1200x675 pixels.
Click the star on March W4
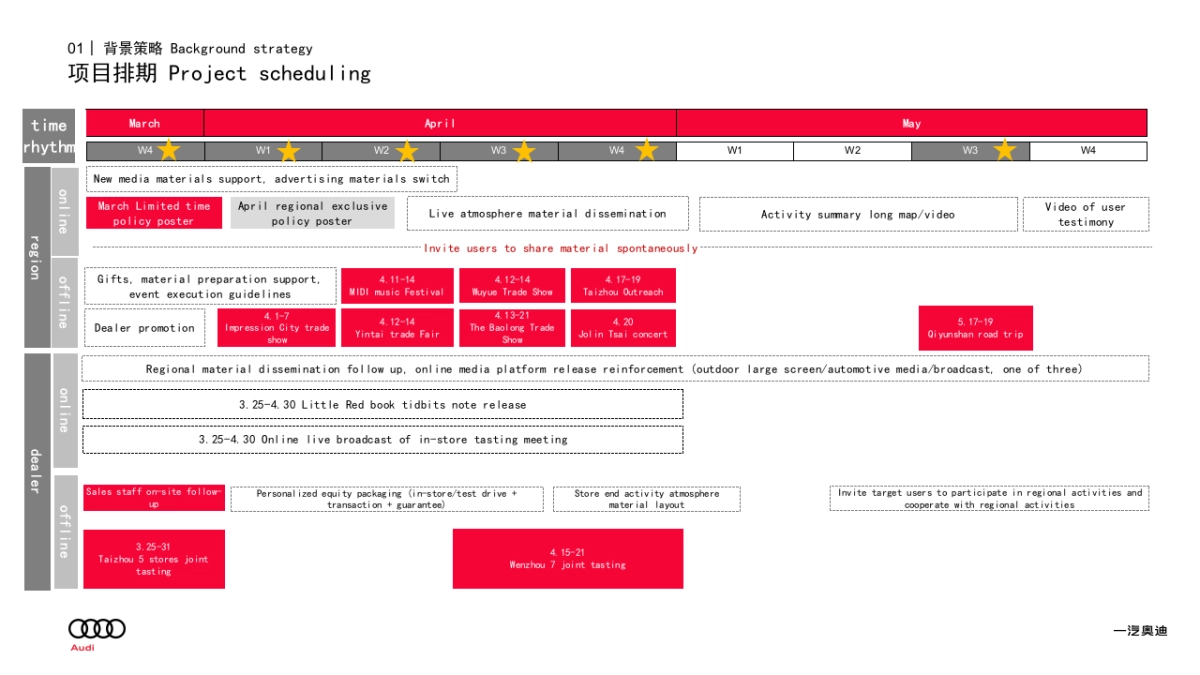tap(169, 150)
